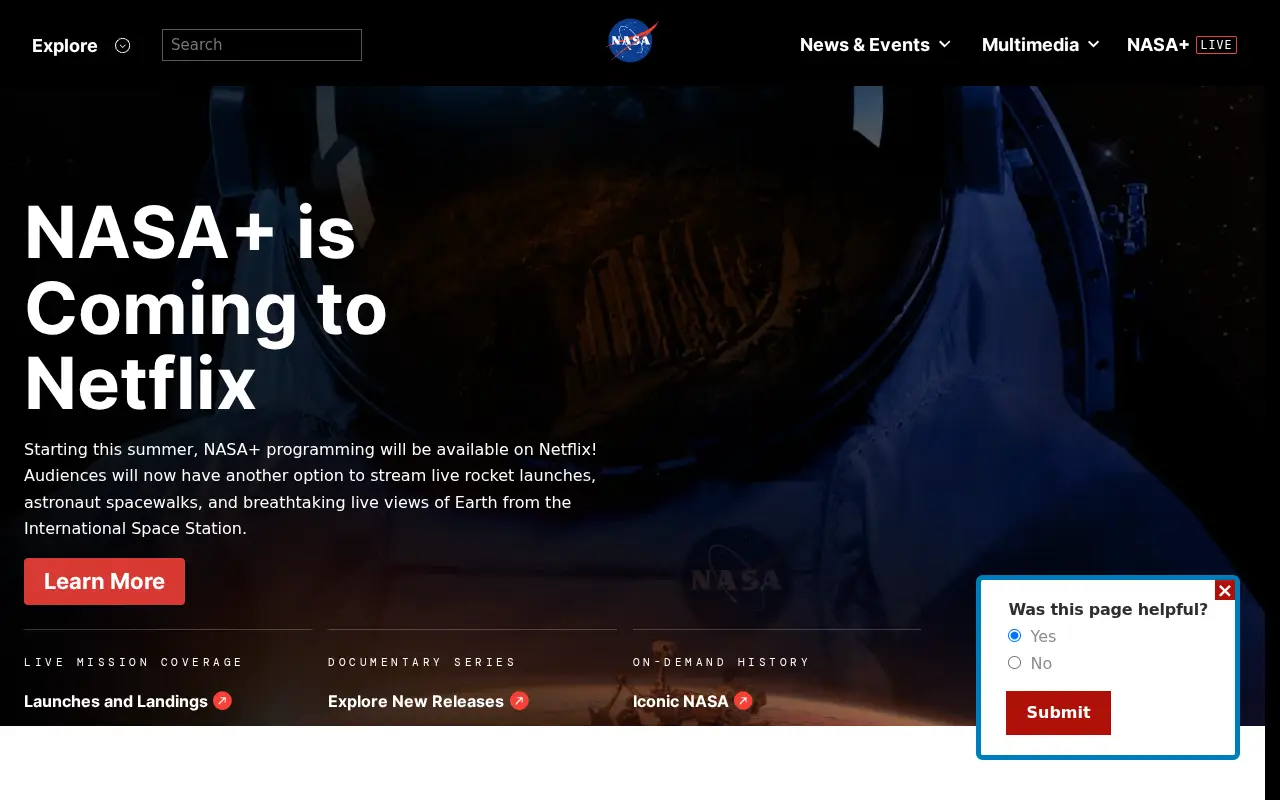This screenshot has height=800, width=1280.
Task: Expand the News & Events dropdown chevron
Action: pyautogui.click(x=945, y=45)
